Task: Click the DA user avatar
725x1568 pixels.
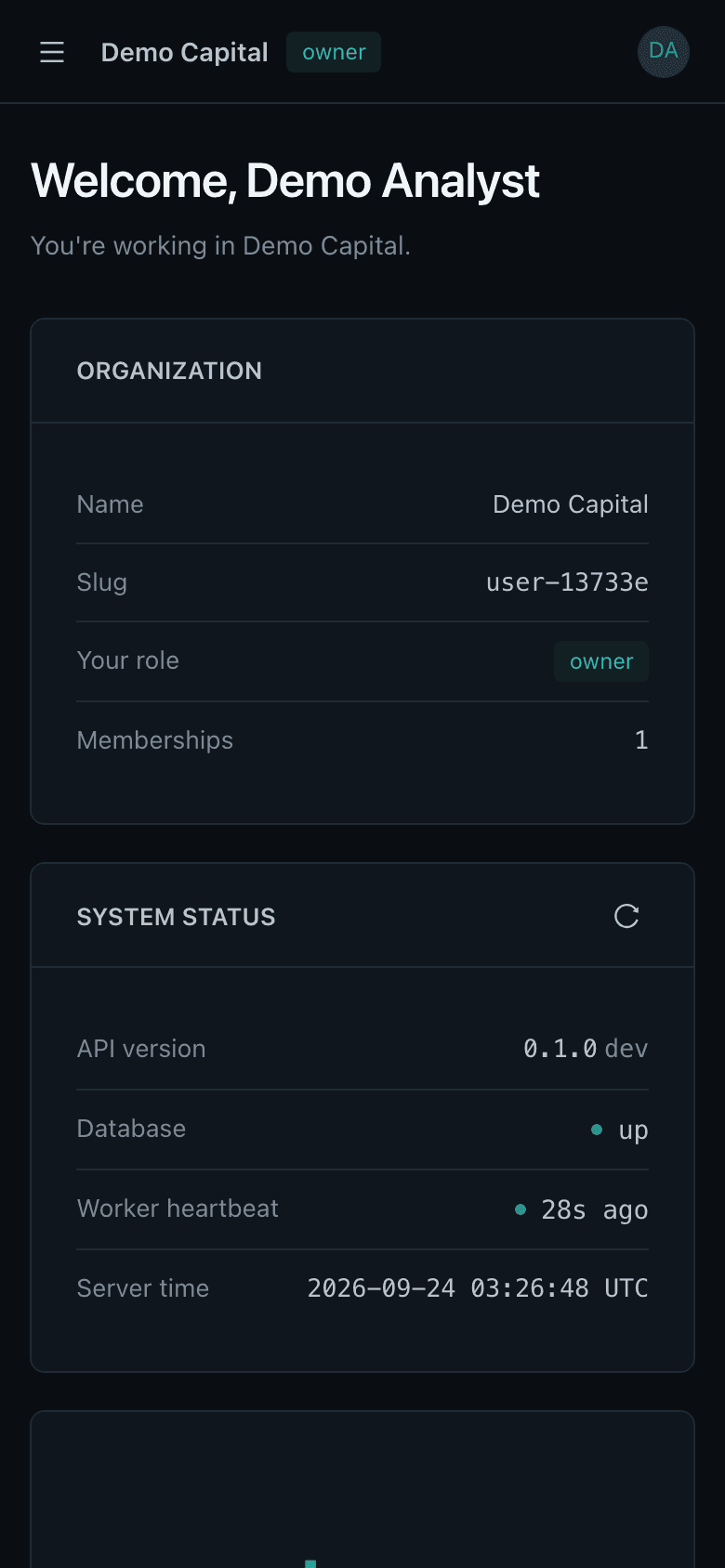Action: [x=664, y=52]
